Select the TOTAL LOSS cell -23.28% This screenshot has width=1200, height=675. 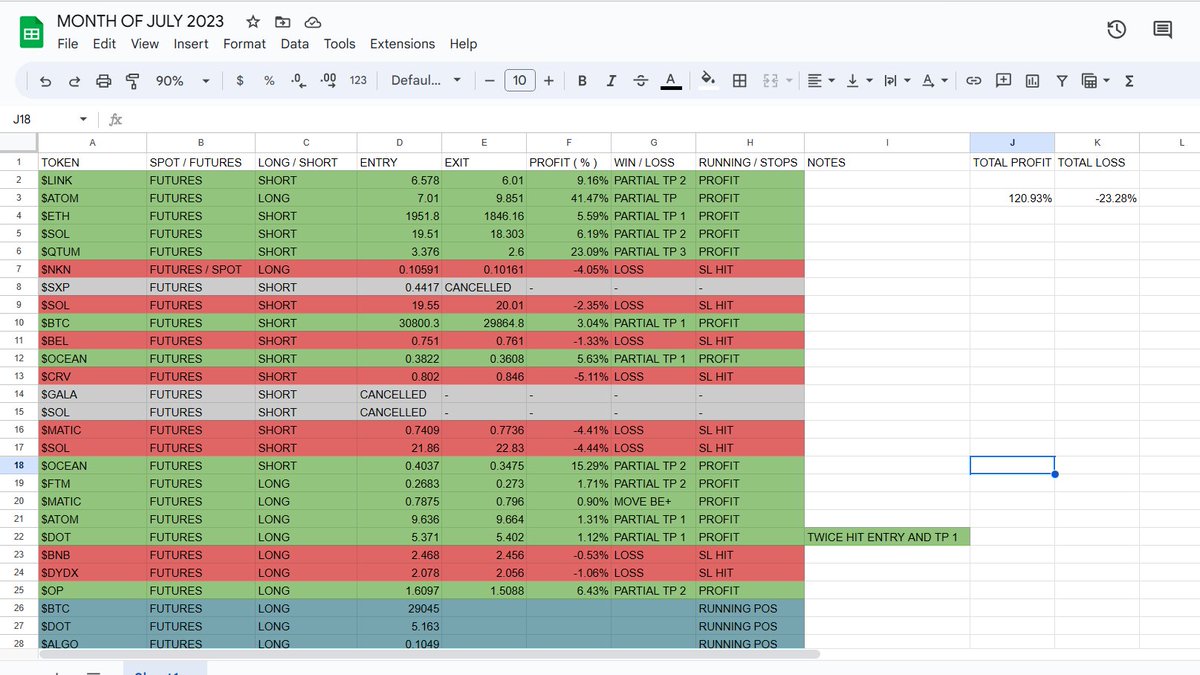click(x=1097, y=198)
